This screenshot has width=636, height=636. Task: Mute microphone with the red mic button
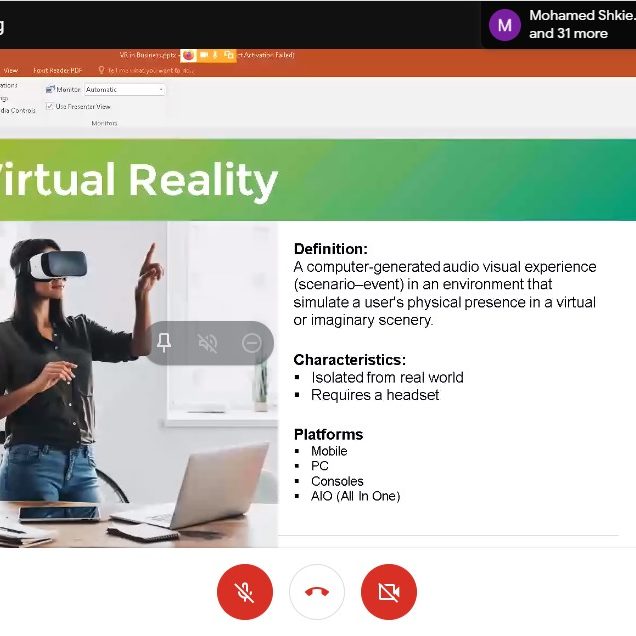tap(245, 592)
